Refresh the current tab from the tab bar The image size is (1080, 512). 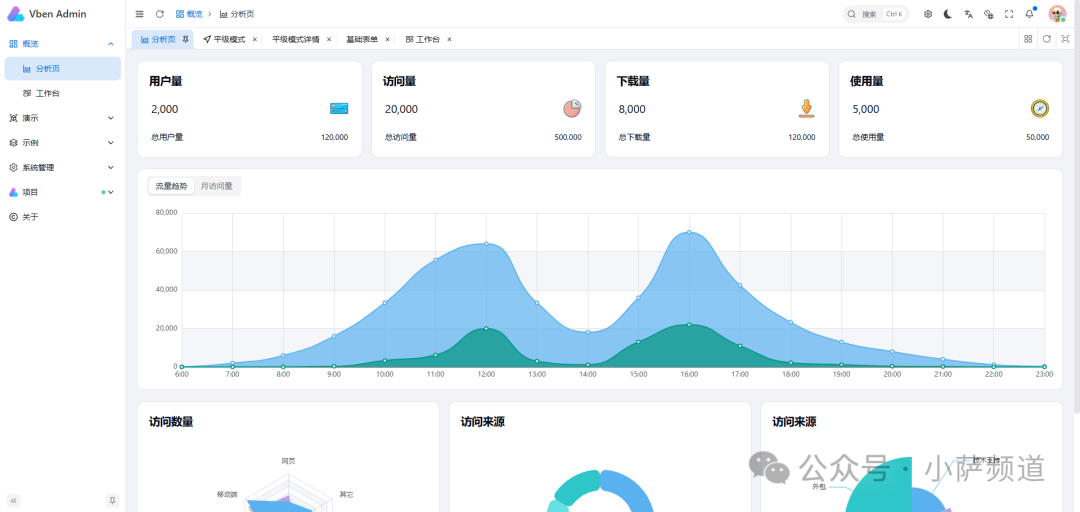[x=1046, y=39]
